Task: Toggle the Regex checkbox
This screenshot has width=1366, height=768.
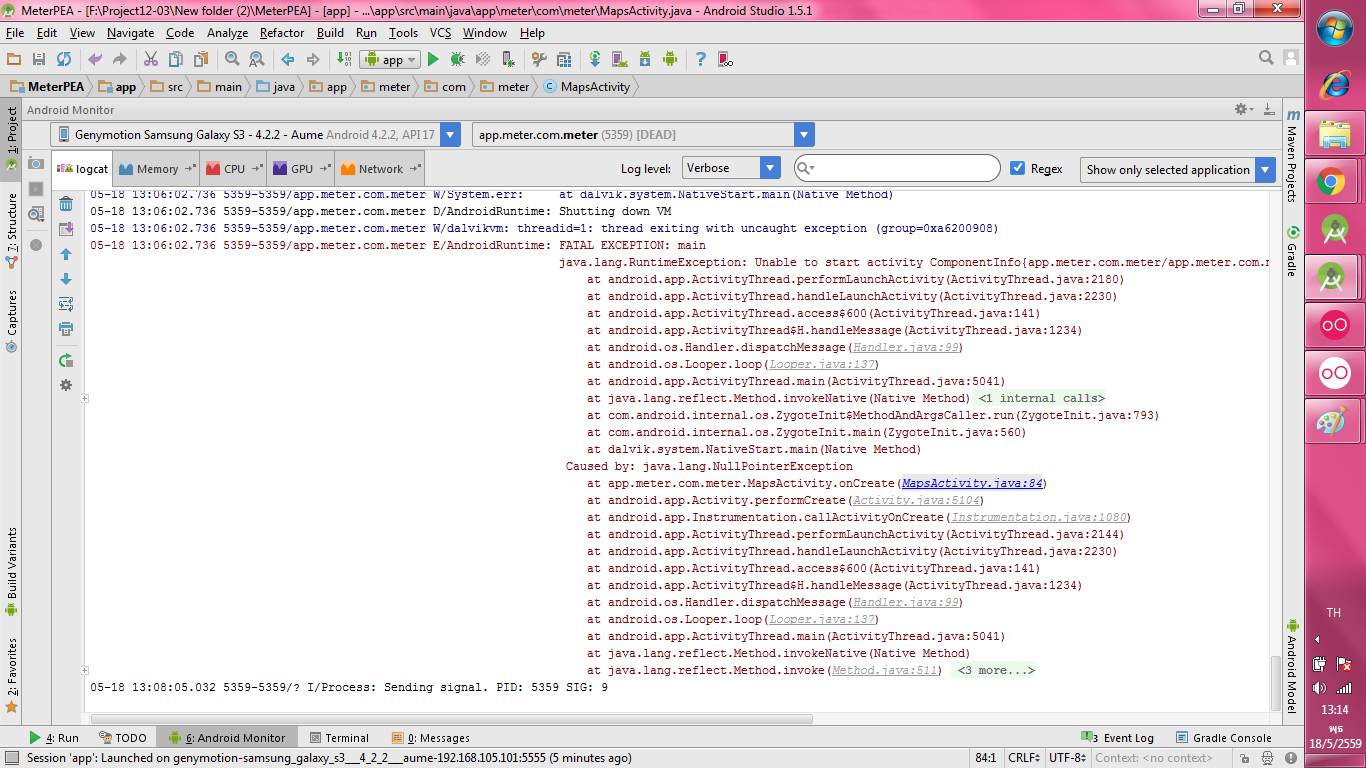Action: (1018, 168)
